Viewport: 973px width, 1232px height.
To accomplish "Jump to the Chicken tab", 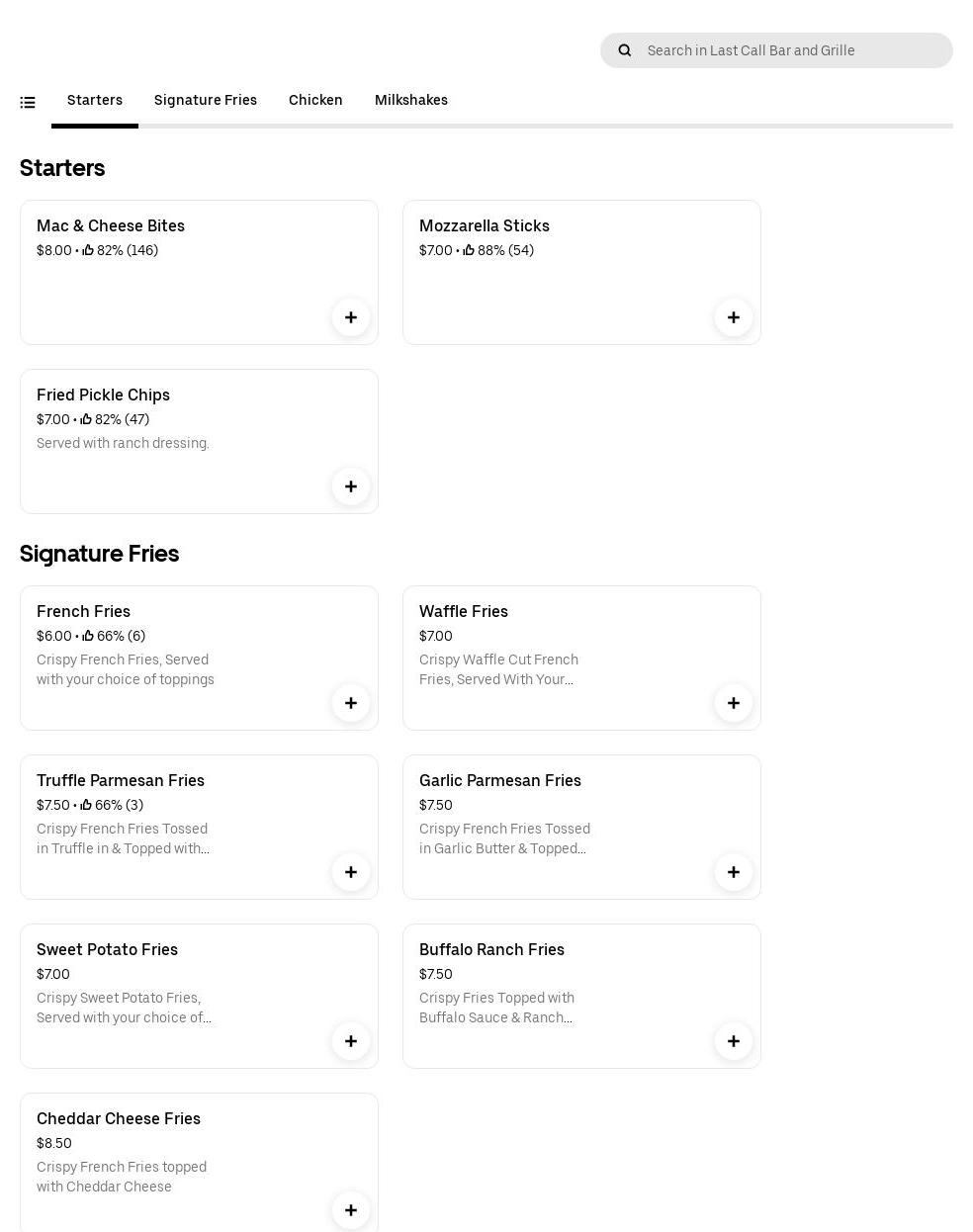I will 315,100.
